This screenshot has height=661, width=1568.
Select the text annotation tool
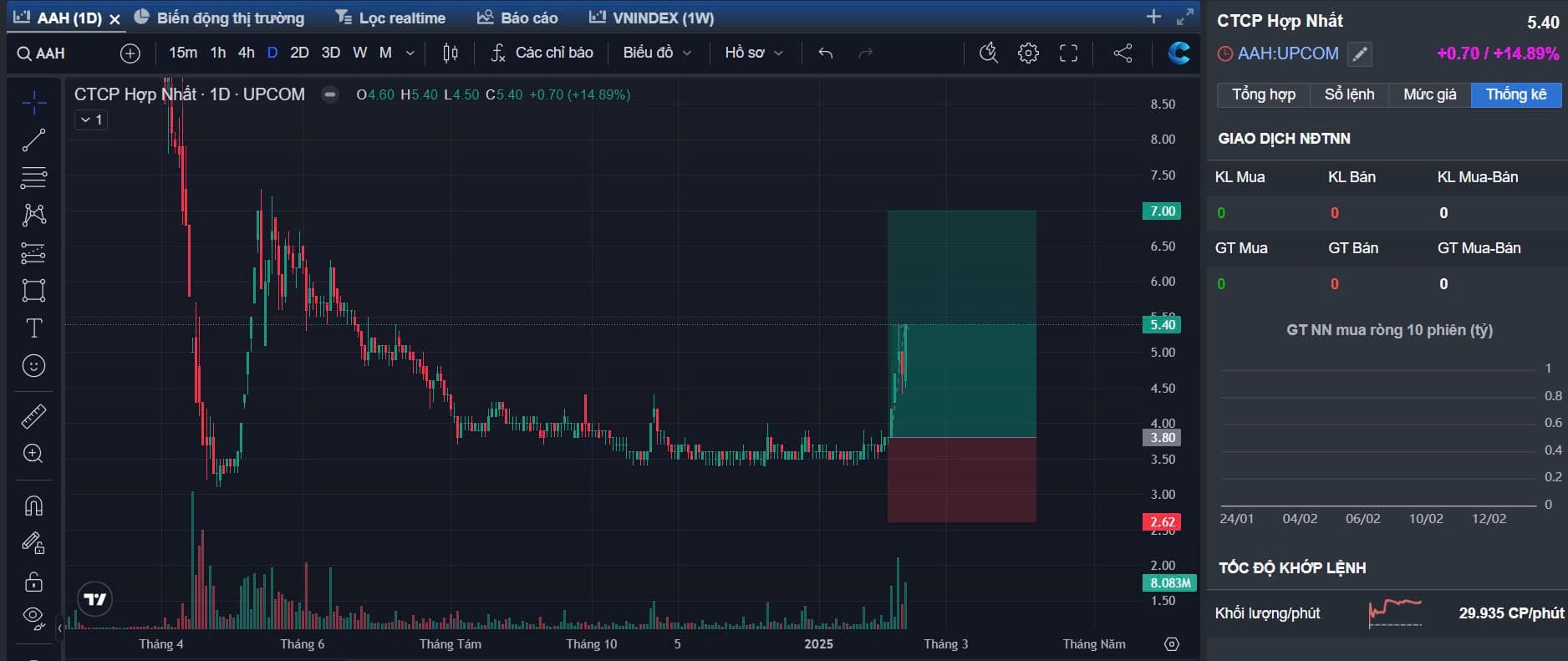point(34,328)
